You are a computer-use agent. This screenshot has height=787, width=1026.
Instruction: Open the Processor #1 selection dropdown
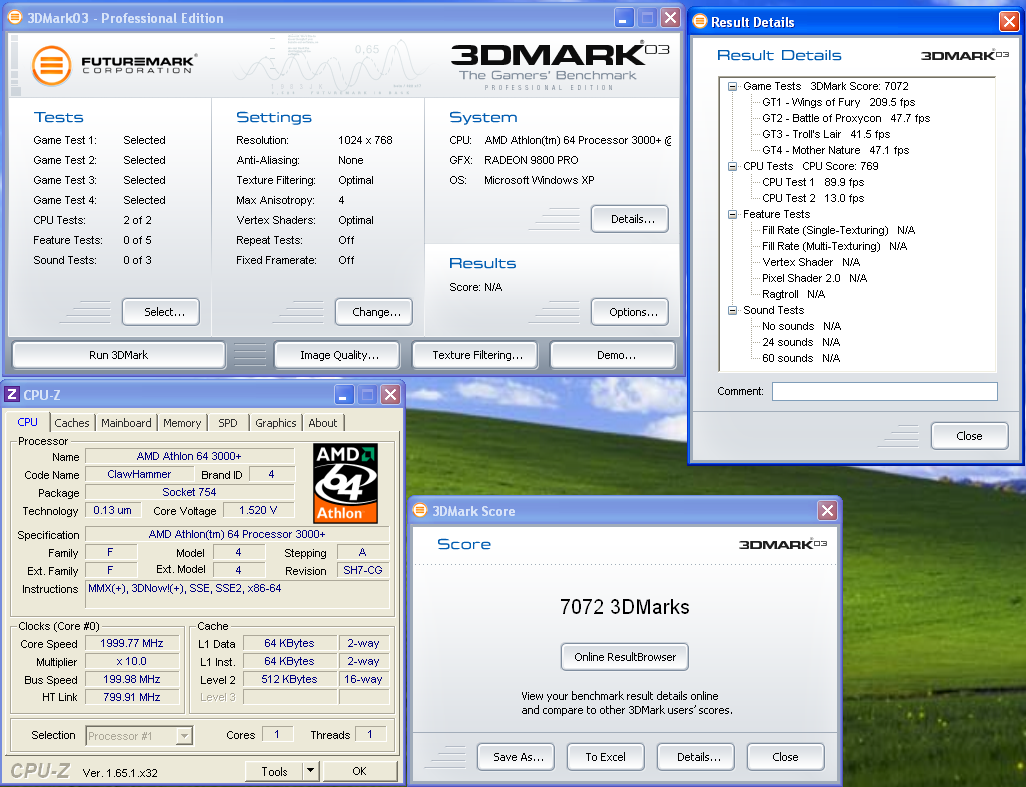click(x=185, y=736)
